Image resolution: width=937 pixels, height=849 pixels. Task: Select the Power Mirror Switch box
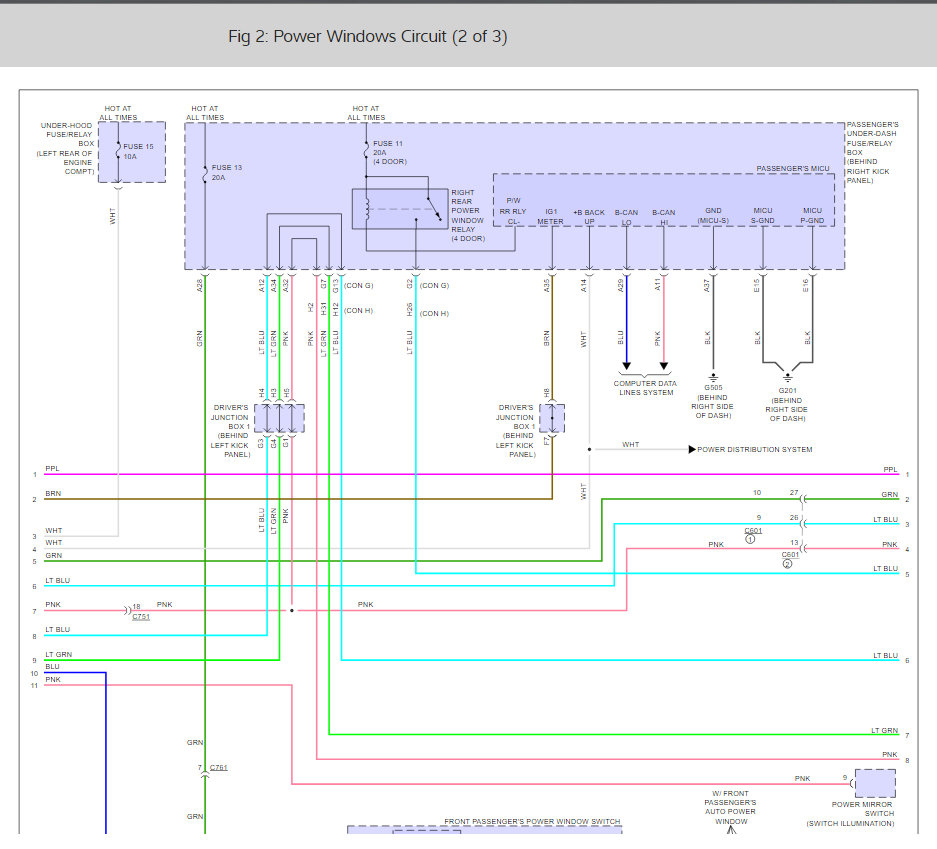point(875,783)
